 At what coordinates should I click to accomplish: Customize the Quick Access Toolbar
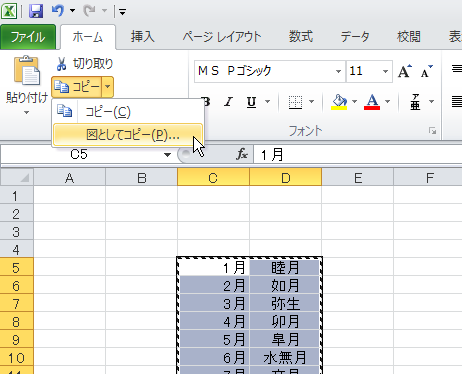(122, 12)
